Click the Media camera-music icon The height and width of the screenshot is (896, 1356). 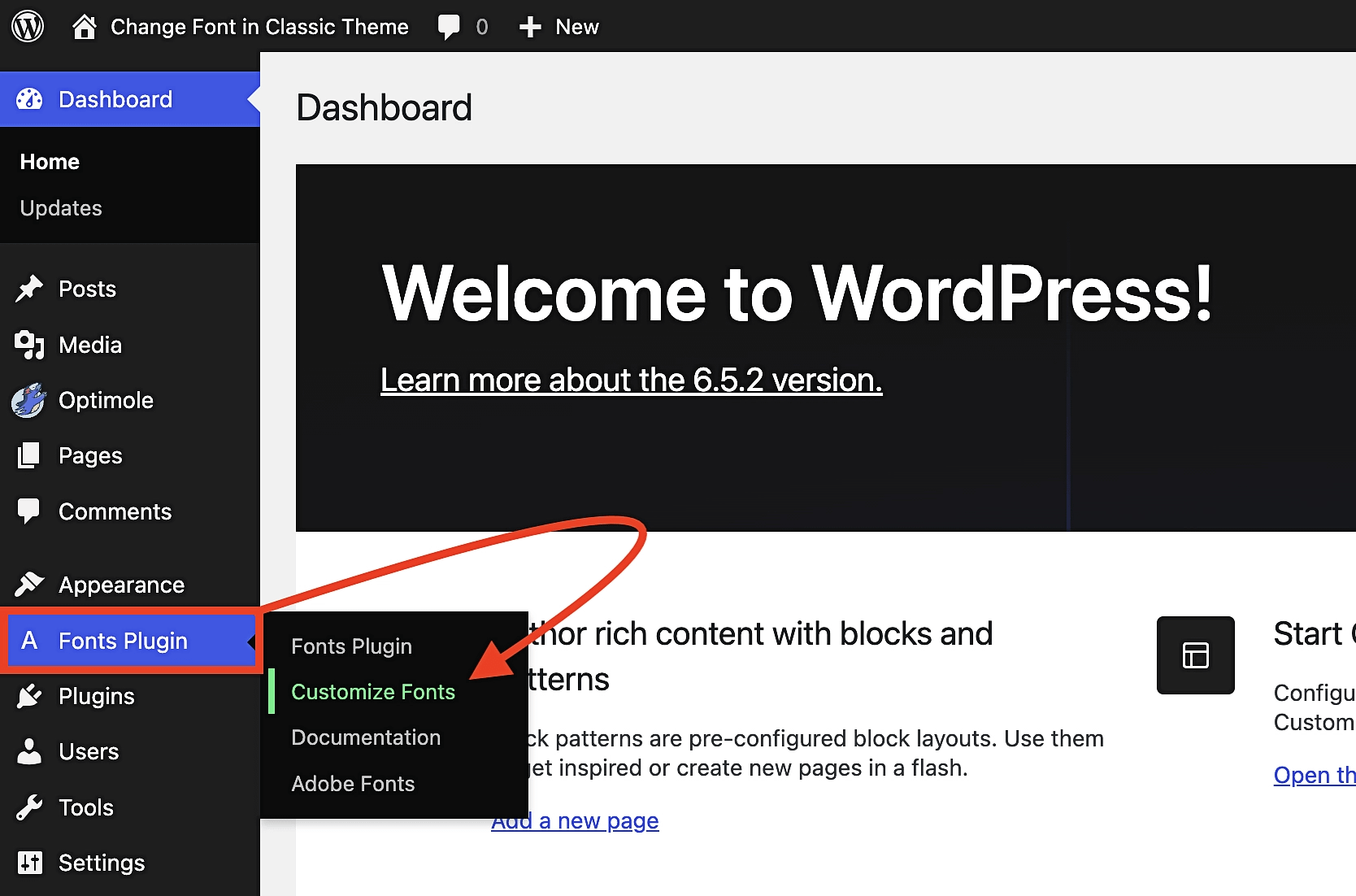29,345
